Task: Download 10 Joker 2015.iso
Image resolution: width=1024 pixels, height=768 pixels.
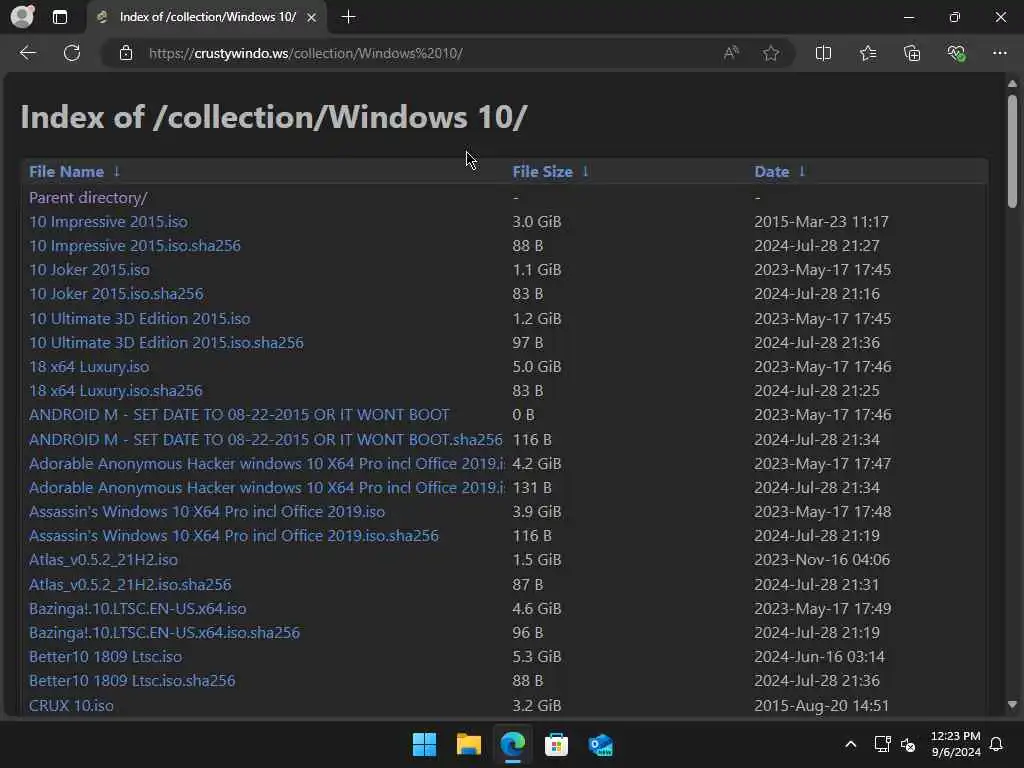Action: pos(89,270)
